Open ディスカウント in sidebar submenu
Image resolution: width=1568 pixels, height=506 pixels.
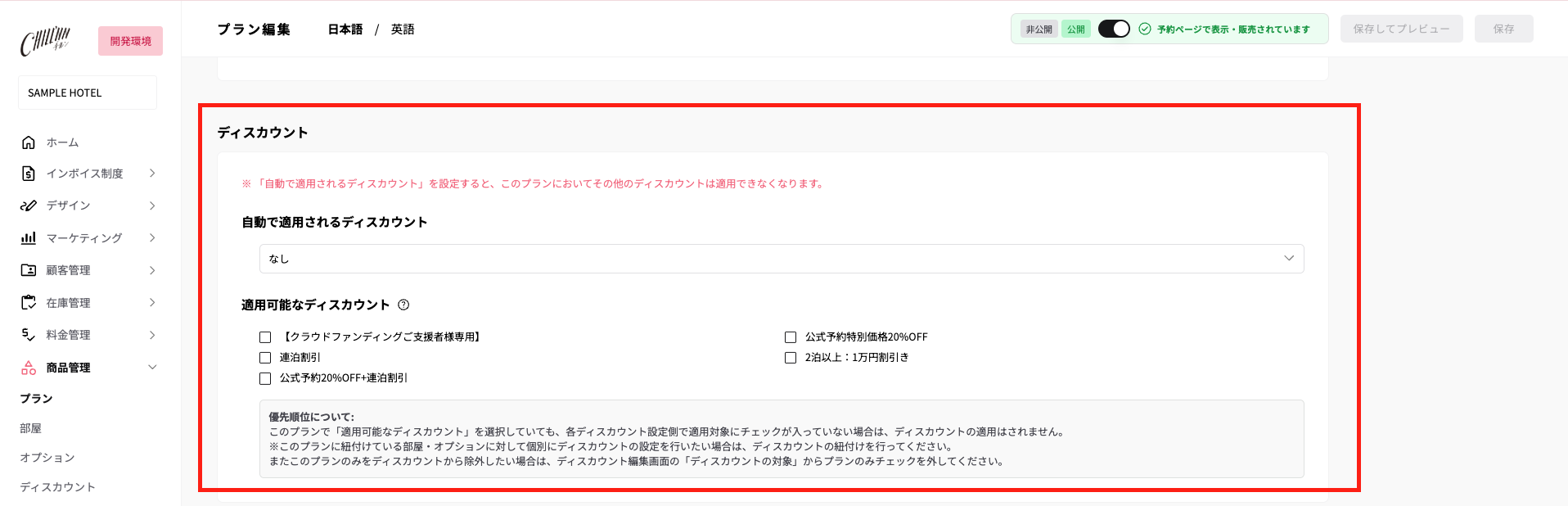pyautogui.click(x=58, y=487)
